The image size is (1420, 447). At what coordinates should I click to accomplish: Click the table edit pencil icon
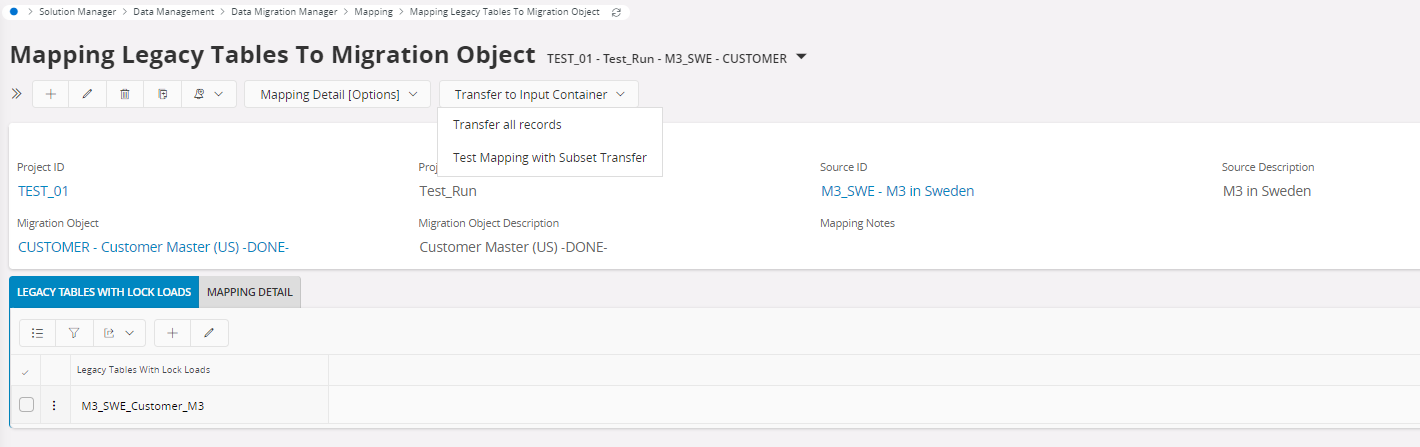pos(209,333)
